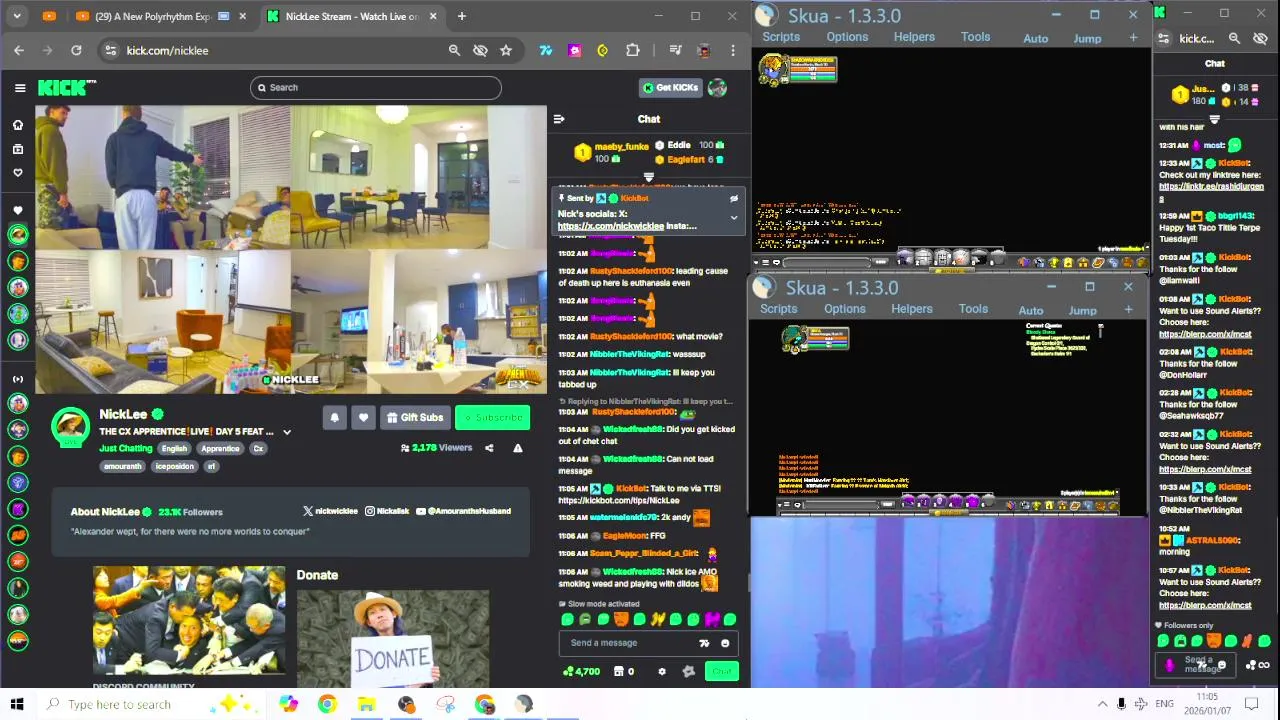This screenshot has width=1280, height=720.
Task: Open chat settings gear icon
Action: 661,671
